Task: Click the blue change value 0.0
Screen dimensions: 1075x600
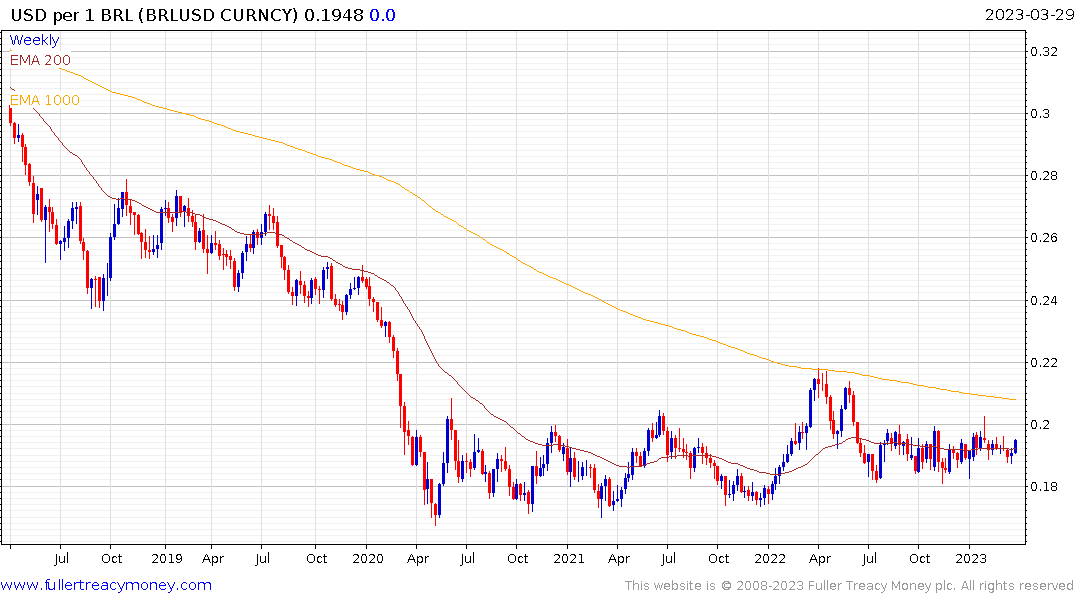Action: coord(383,15)
